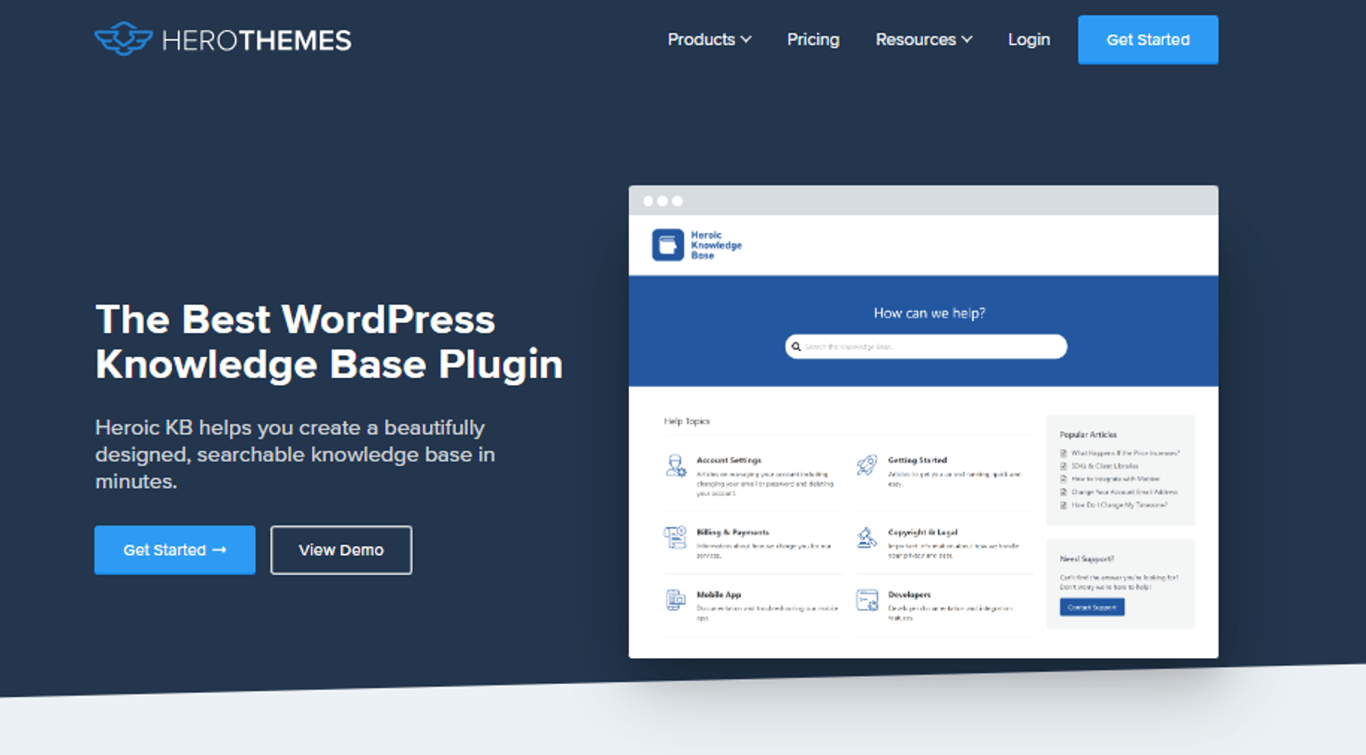Open the 'SDKs & Client Libraries' article
The height and width of the screenshot is (755, 1366).
tap(1105, 466)
